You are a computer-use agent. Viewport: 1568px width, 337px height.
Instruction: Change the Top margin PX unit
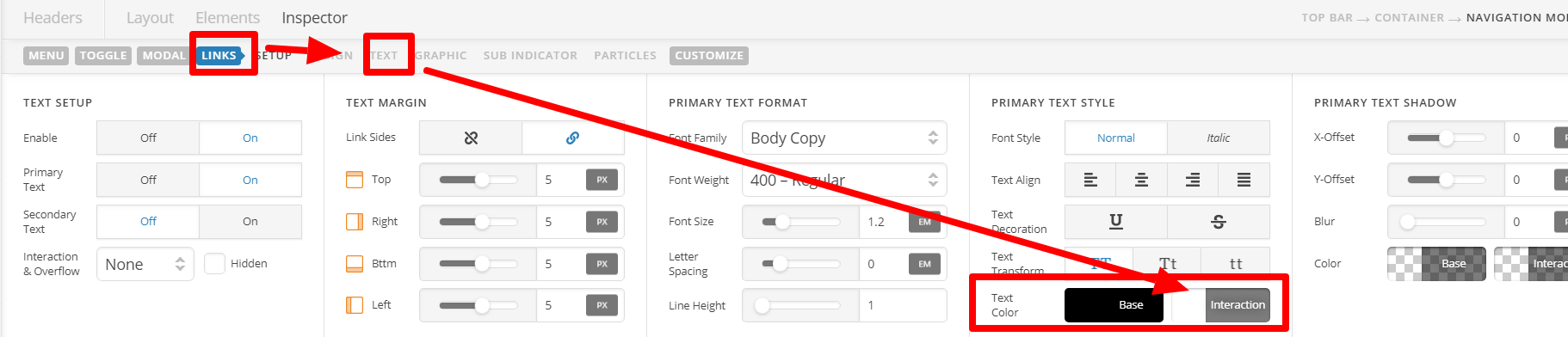602,180
